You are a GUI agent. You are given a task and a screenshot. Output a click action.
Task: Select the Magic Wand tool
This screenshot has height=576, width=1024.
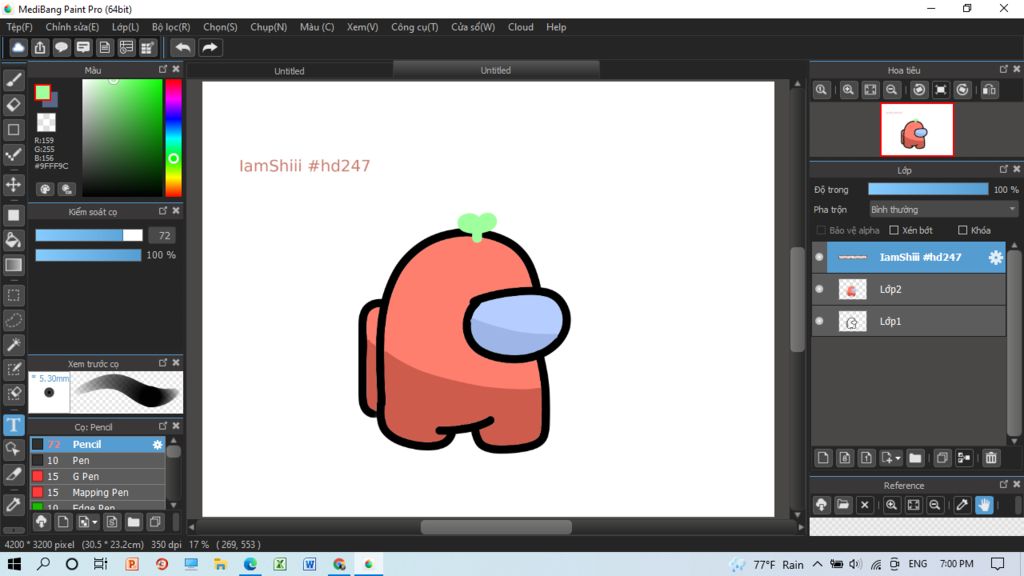point(14,345)
